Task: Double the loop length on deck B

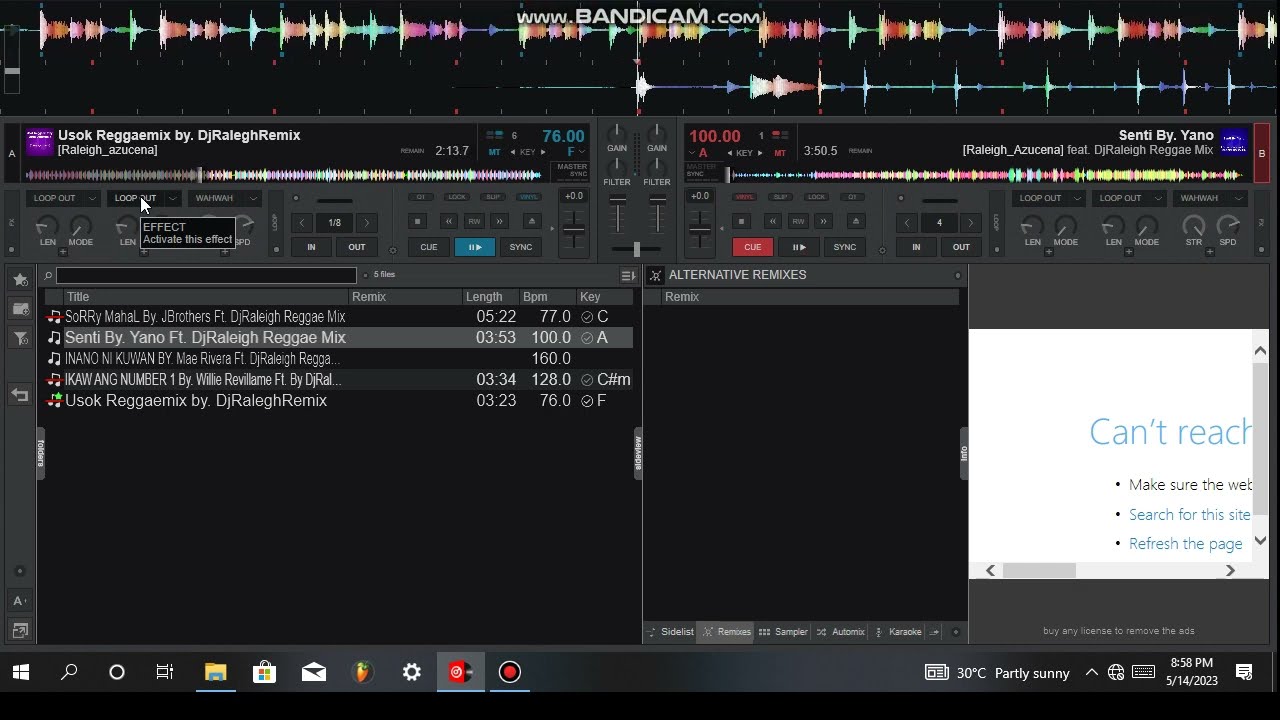Action: [970, 223]
